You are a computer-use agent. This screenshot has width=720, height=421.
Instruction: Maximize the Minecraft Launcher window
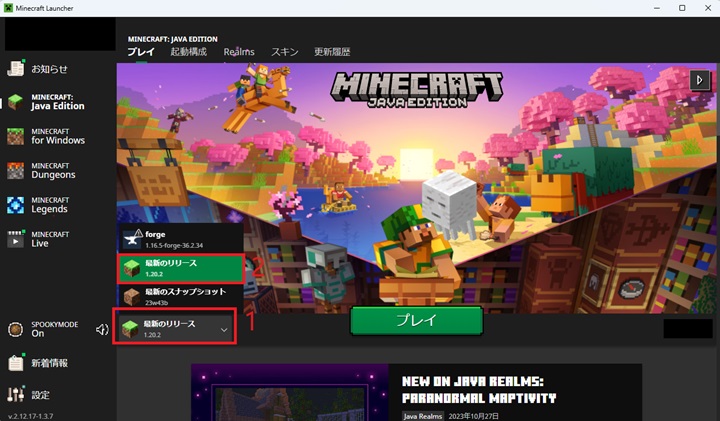pyautogui.click(x=682, y=8)
